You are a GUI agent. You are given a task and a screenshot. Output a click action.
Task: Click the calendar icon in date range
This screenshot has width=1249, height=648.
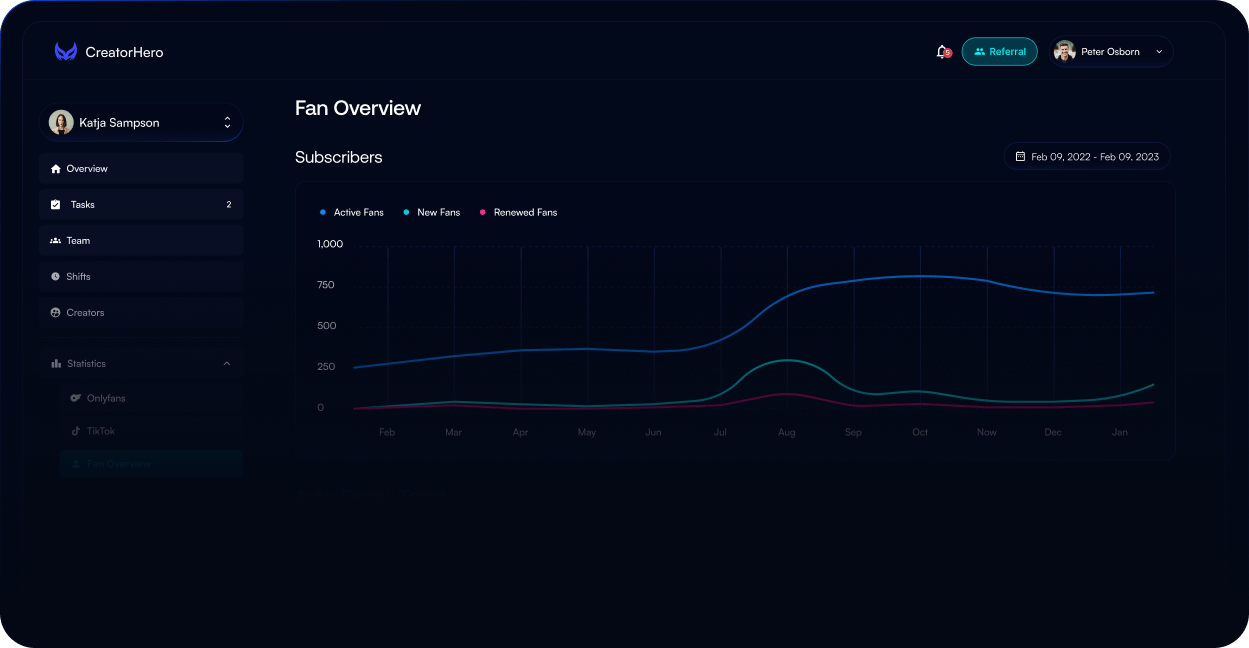[1020, 157]
